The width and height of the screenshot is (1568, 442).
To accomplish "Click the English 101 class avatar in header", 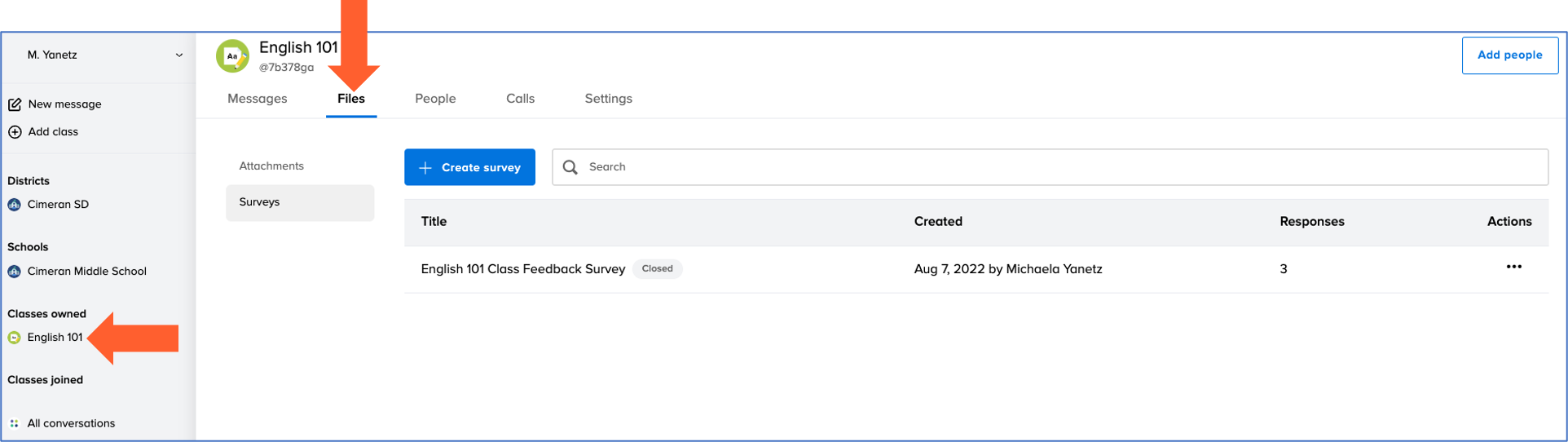I will [x=232, y=56].
